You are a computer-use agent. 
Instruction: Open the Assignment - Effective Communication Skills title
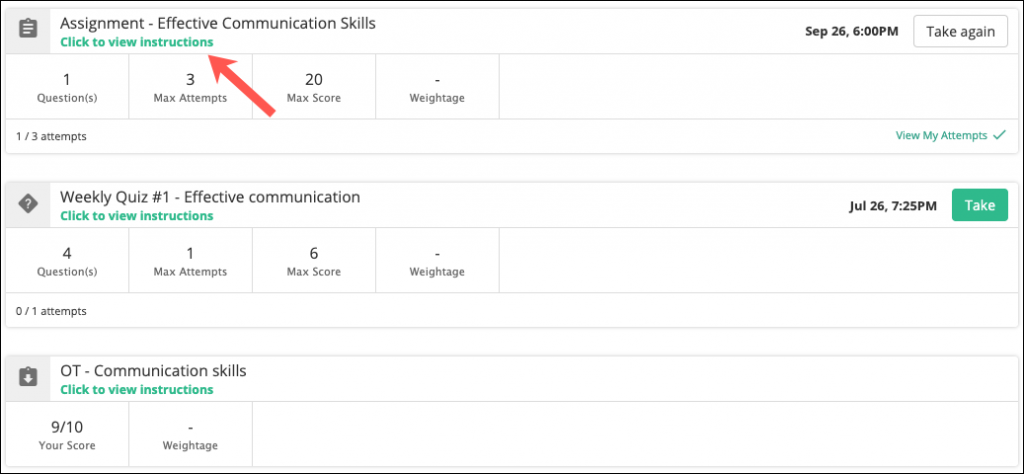[x=218, y=24]
